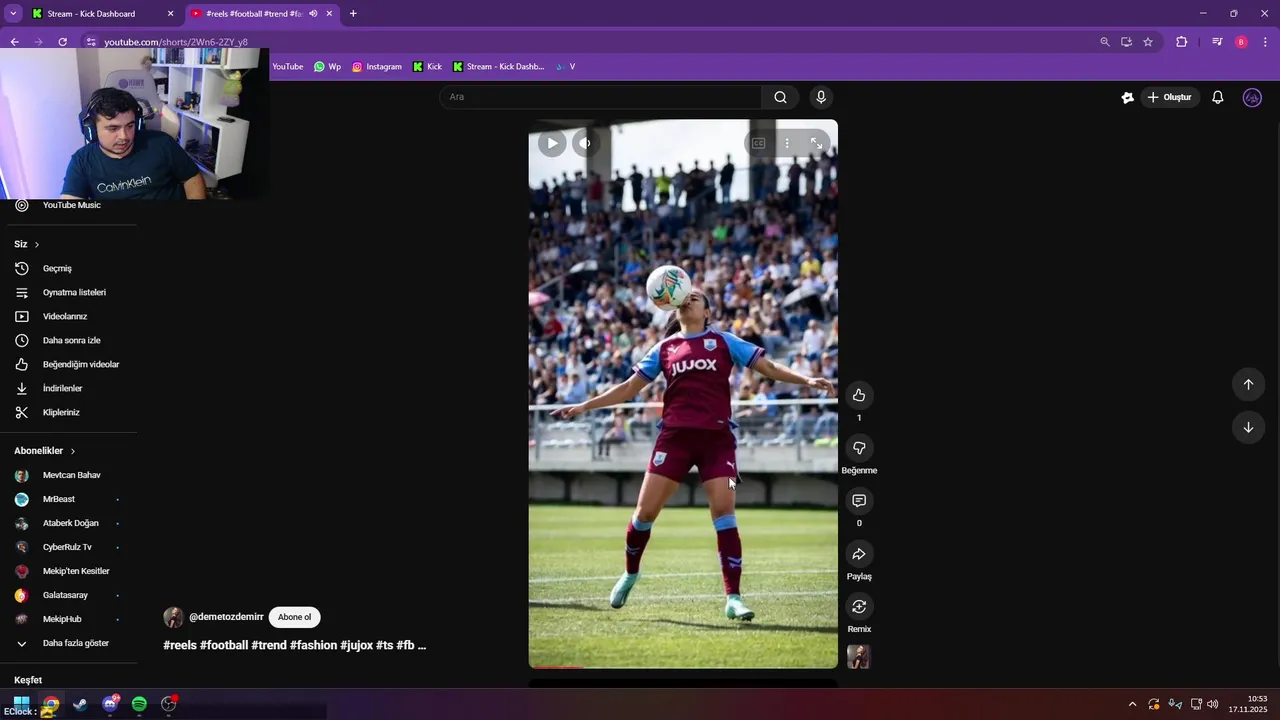The image size is (1280, 720).
Task: Click the sparkle icon beside Oluştur
Action: [x=1127, y=97]
